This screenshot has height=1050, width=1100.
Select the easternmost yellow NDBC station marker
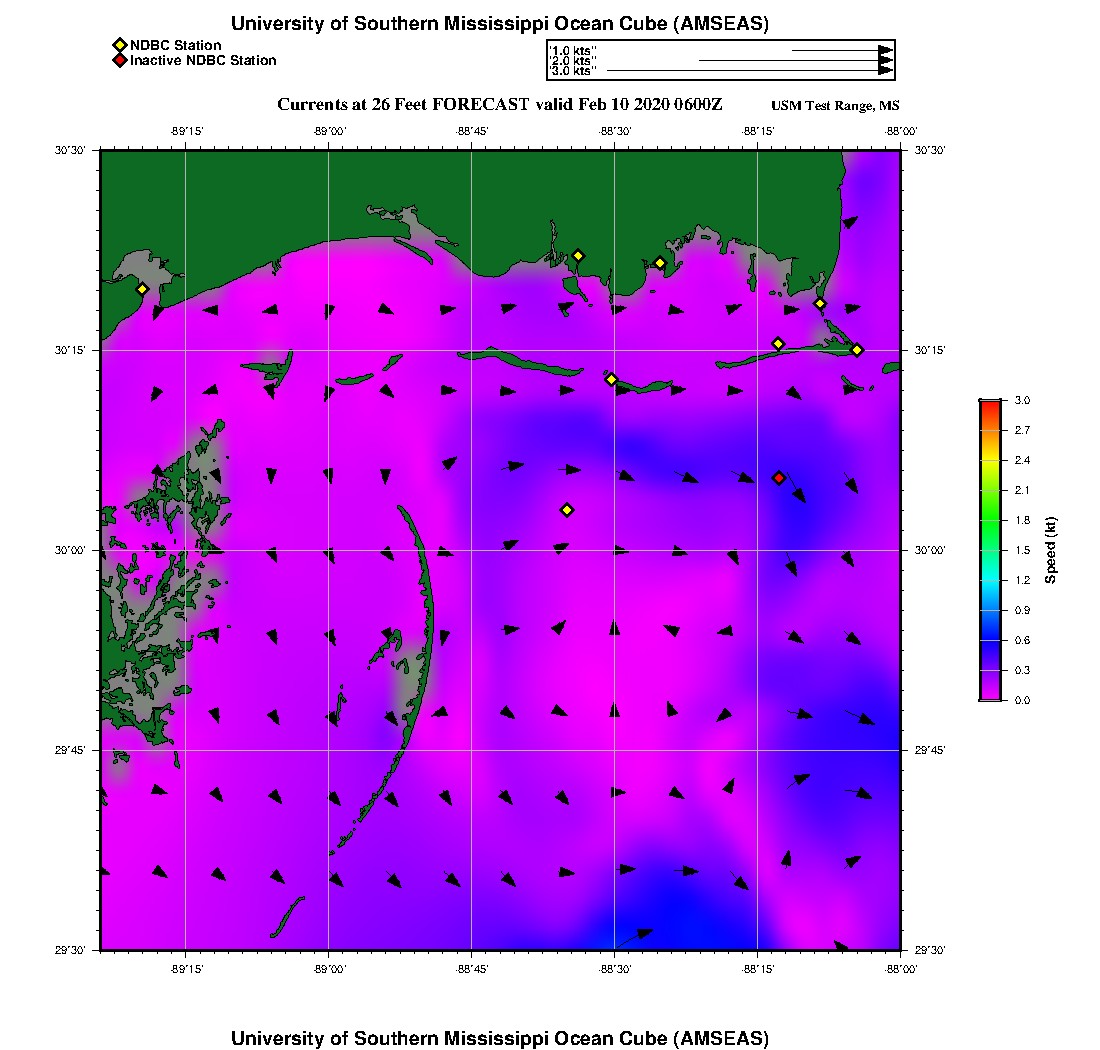click(x=857, y=349)
